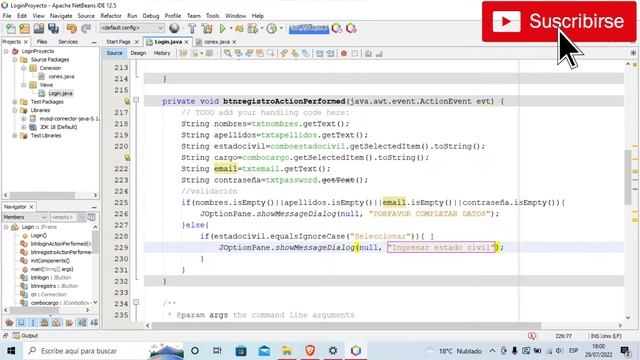This screenshot has width=640, height=360.
Task: Click the Stop Macro Recording icon
Action: pos(355,53)
